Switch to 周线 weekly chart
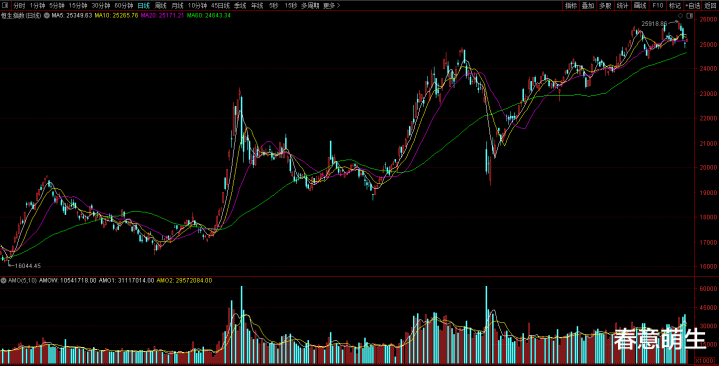 pos(160,6)
